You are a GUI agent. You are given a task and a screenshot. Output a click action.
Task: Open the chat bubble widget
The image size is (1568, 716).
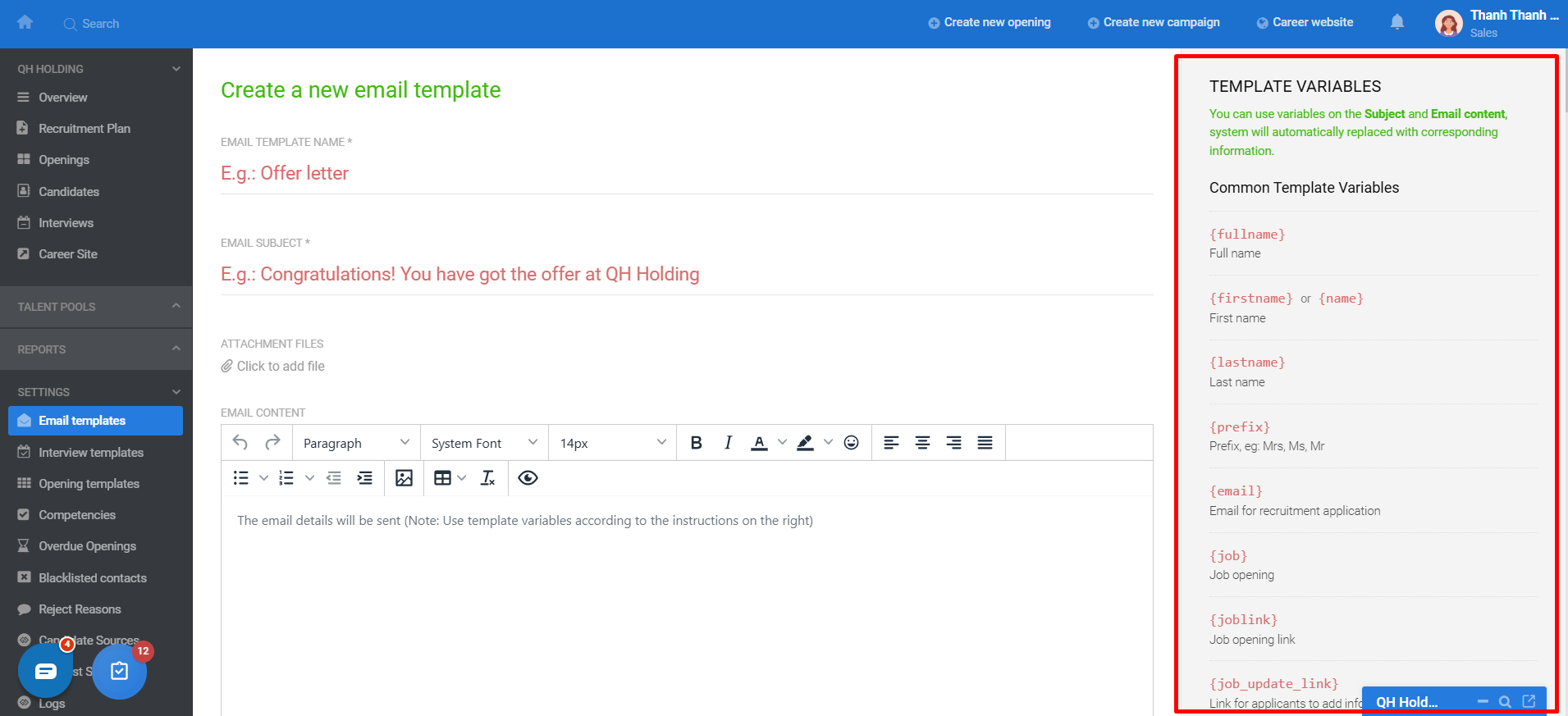tap(46, 671)
